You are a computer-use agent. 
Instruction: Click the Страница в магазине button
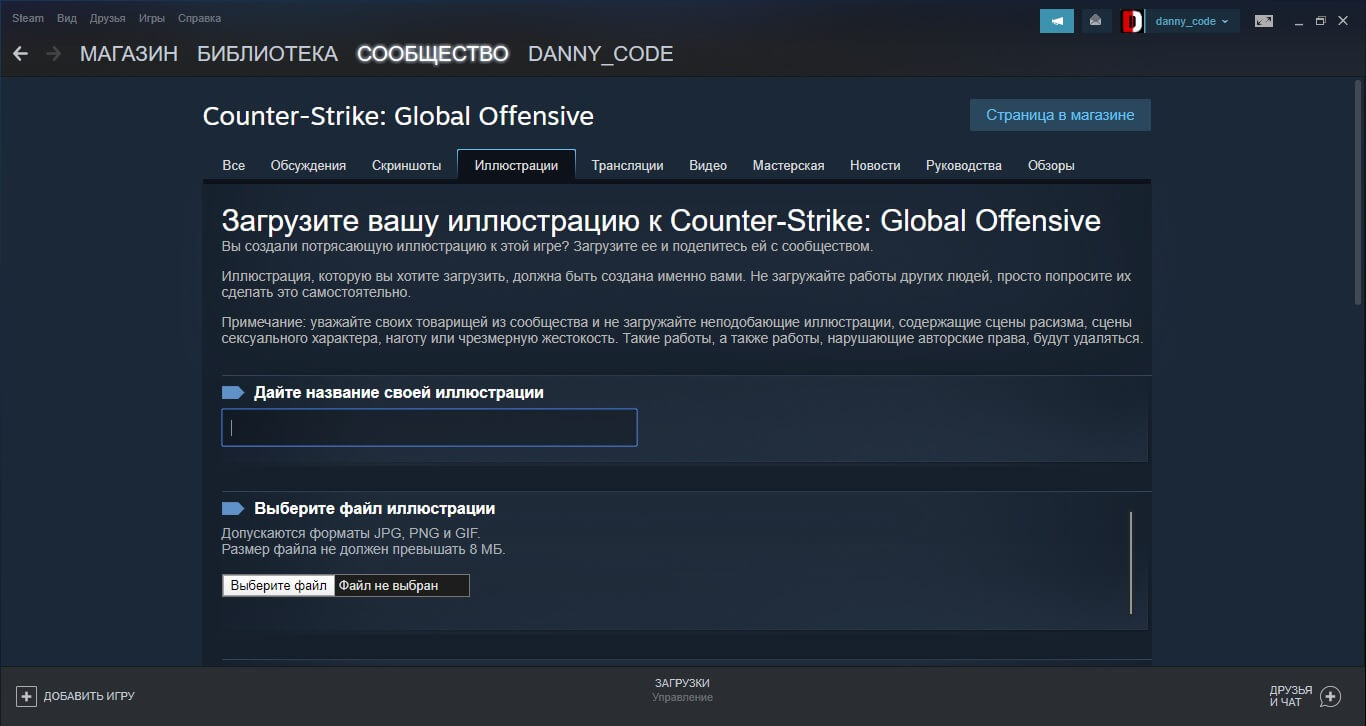tap(1060, 115)
